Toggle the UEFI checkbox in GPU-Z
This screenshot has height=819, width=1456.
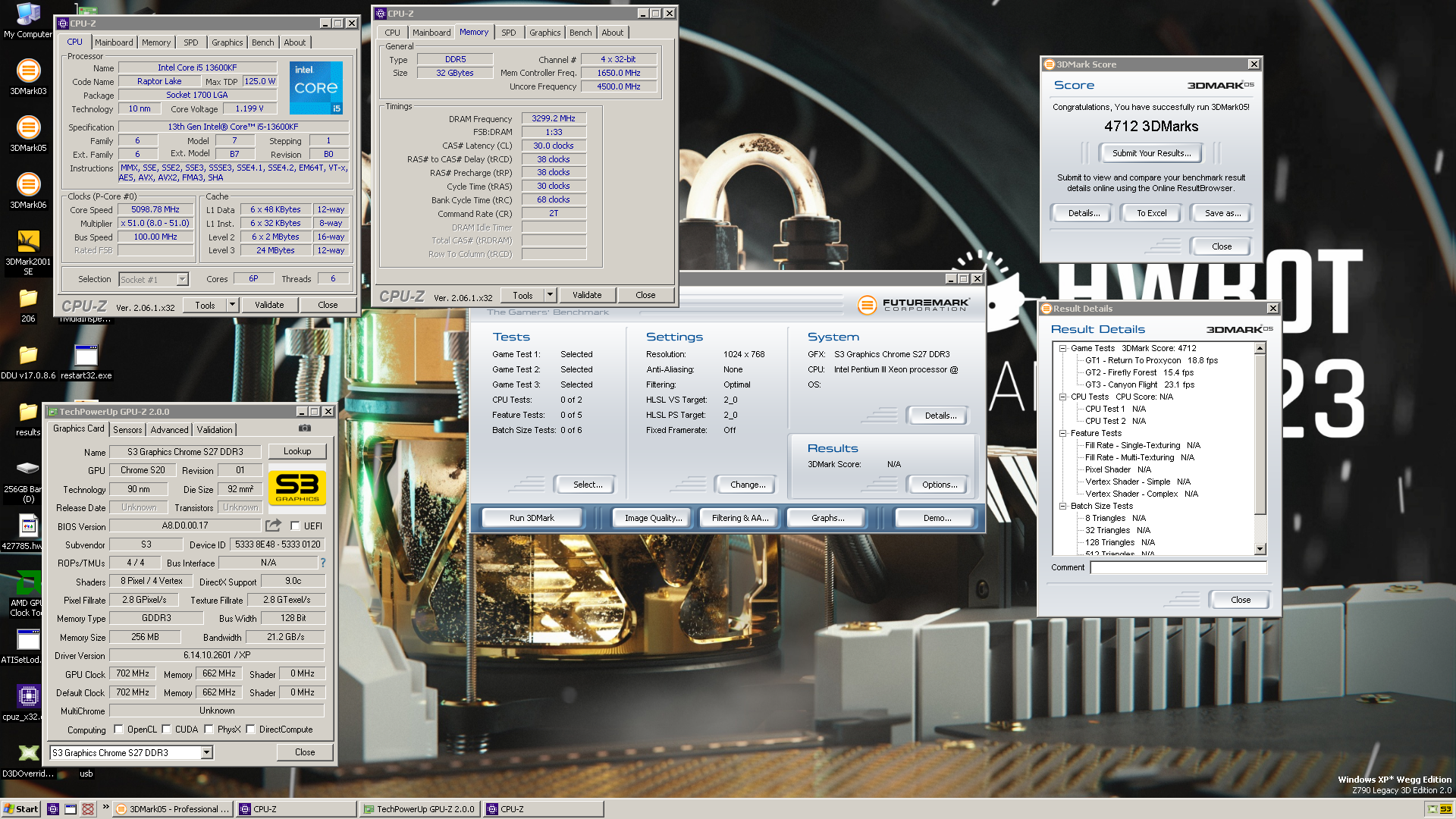[296, 526]
